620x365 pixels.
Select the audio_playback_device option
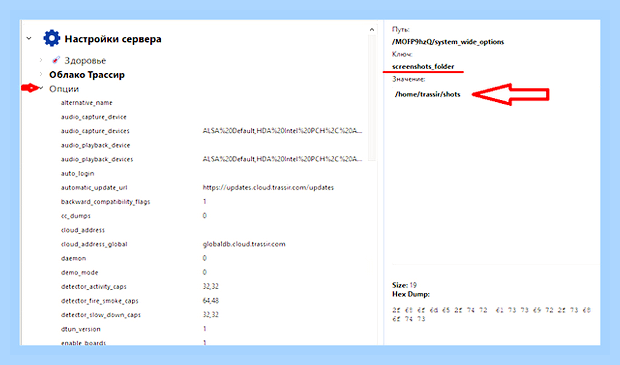tap(95, 145)
